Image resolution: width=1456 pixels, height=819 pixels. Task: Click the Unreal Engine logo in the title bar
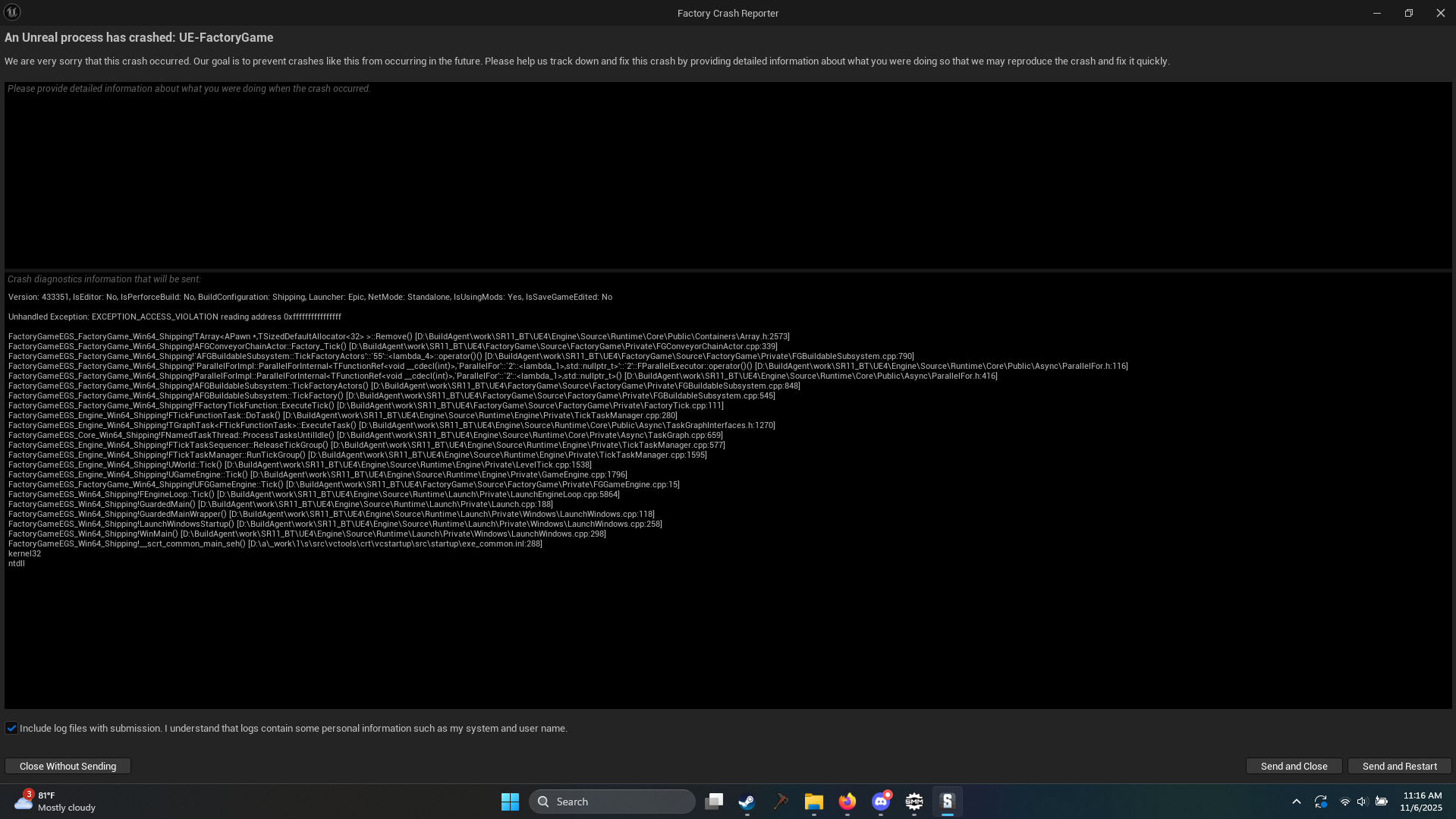click(x=12, y=12)
